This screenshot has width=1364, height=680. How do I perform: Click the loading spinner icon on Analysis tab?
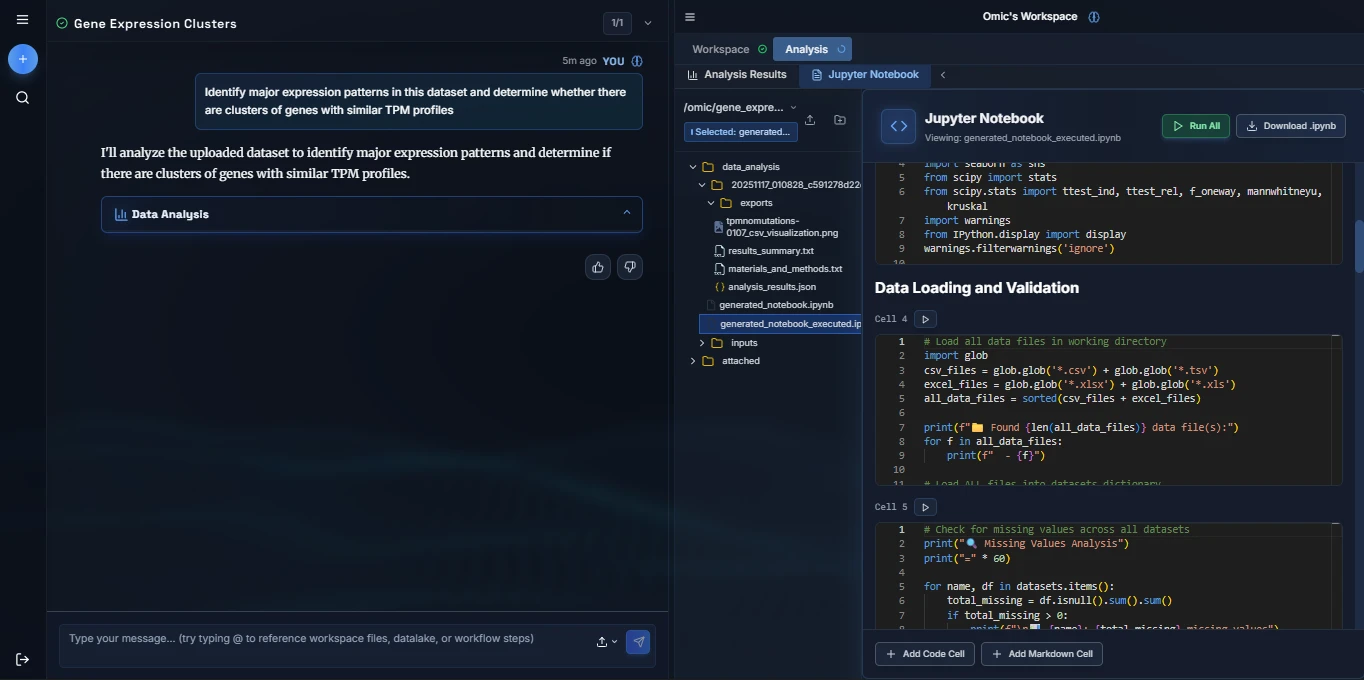[841, 49]
